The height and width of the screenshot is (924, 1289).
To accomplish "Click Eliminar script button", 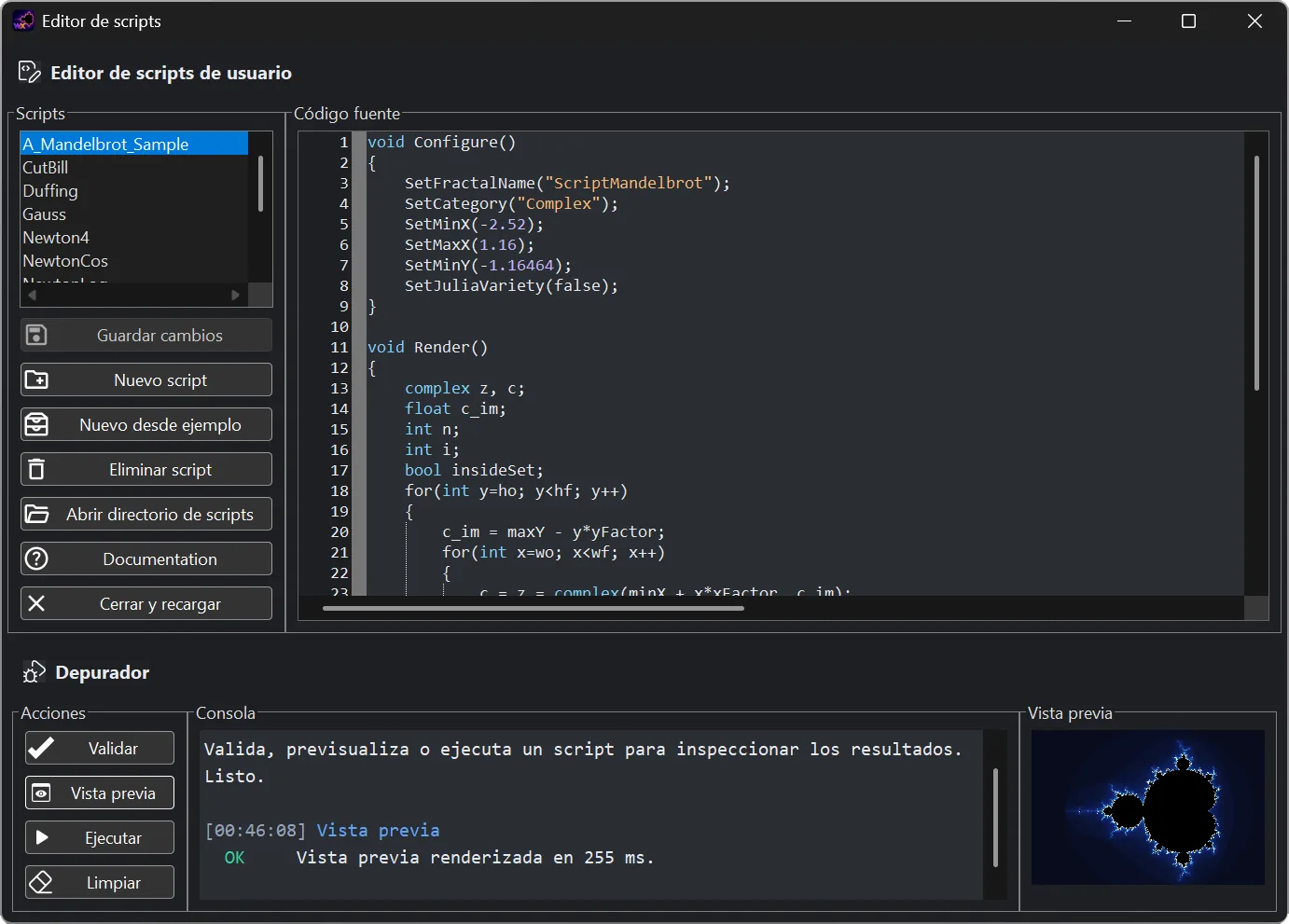I will pyautogui.click(x=146, y=469).
